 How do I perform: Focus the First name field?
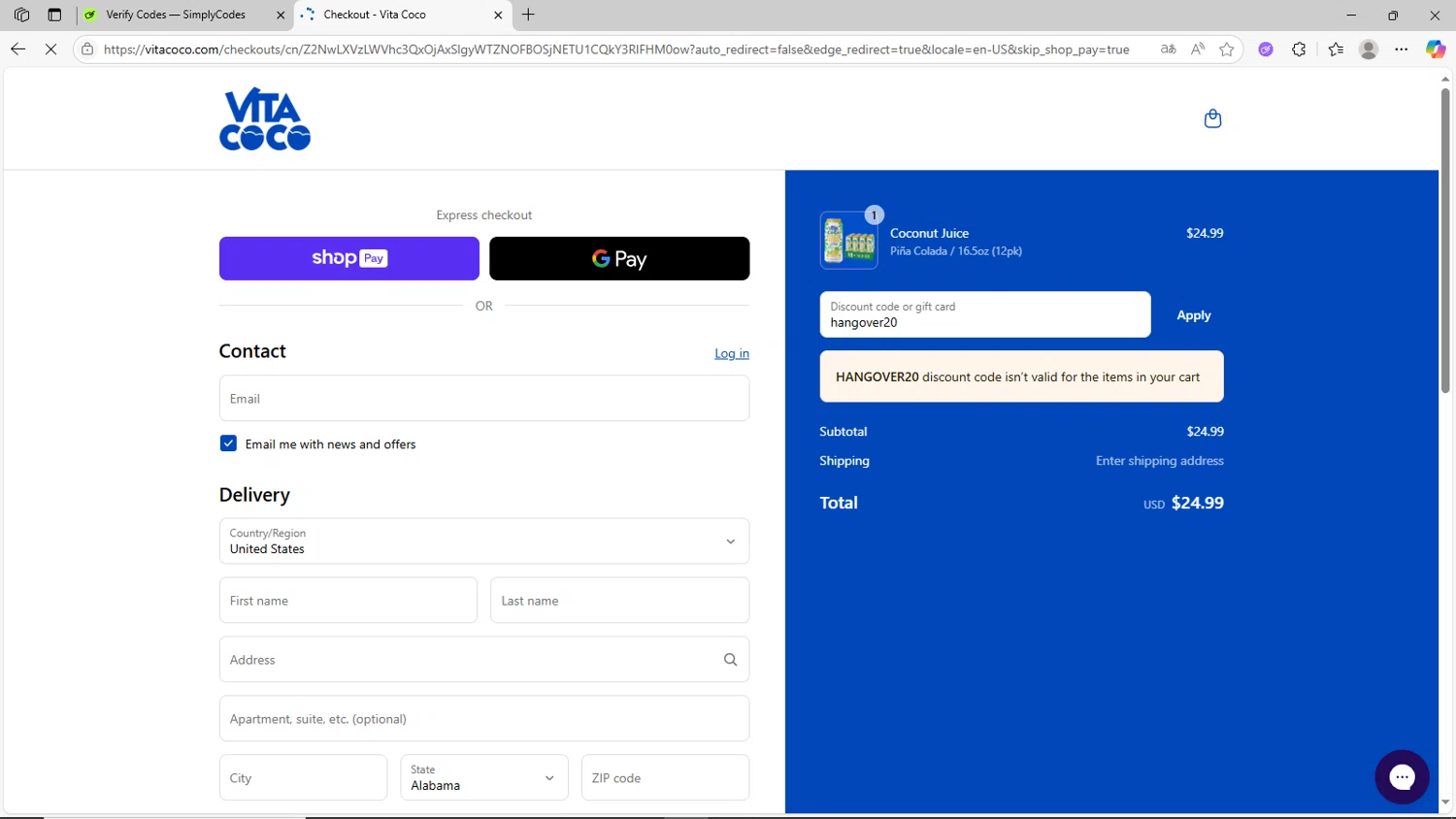point(348,601)
